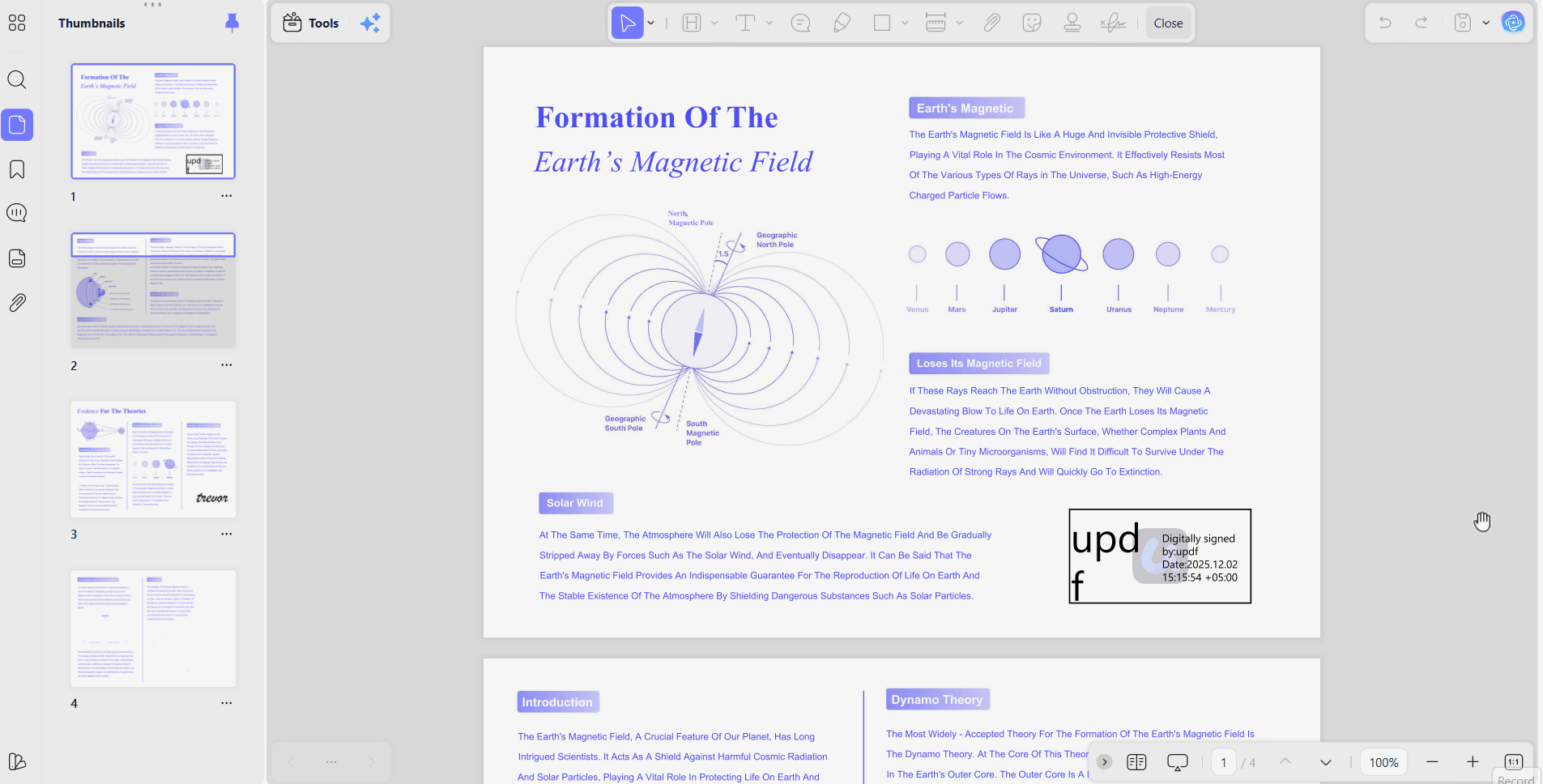Viewport: 1543px width, 784px height.
Task: Select the cursor pointer tool
Action: point(628,23)
